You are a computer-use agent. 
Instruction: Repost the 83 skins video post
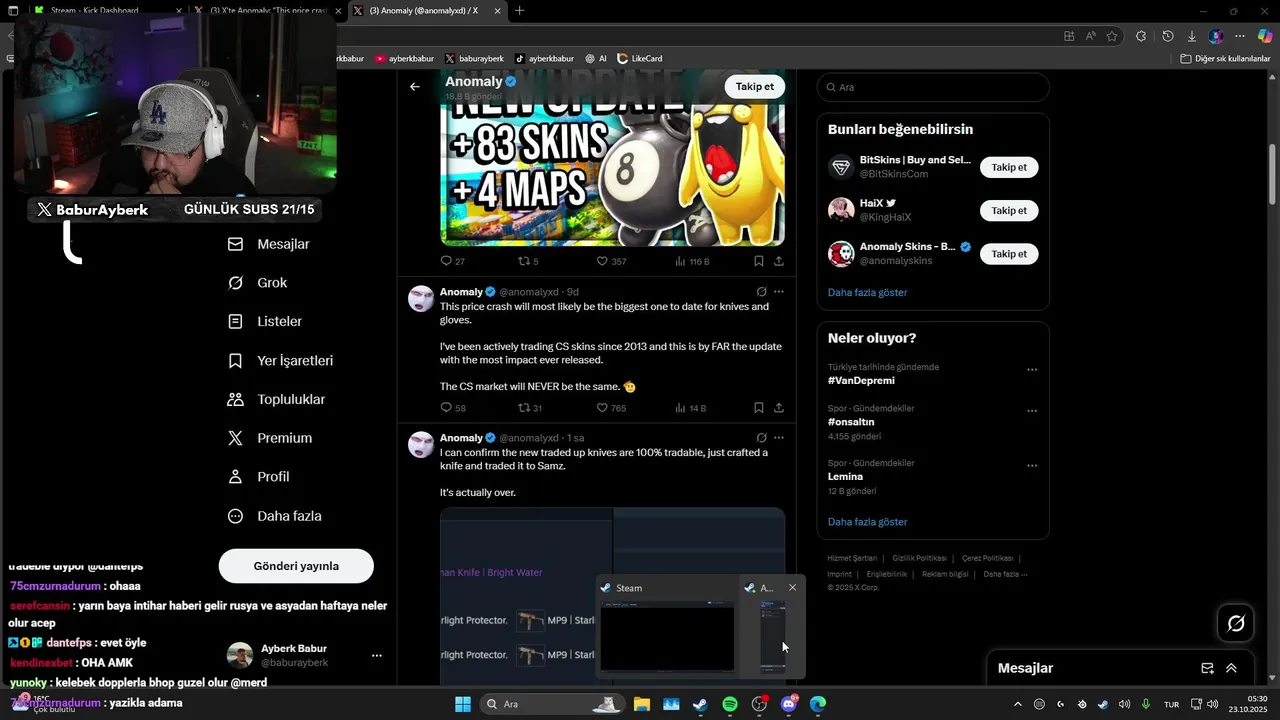click(x=528, y=261)
